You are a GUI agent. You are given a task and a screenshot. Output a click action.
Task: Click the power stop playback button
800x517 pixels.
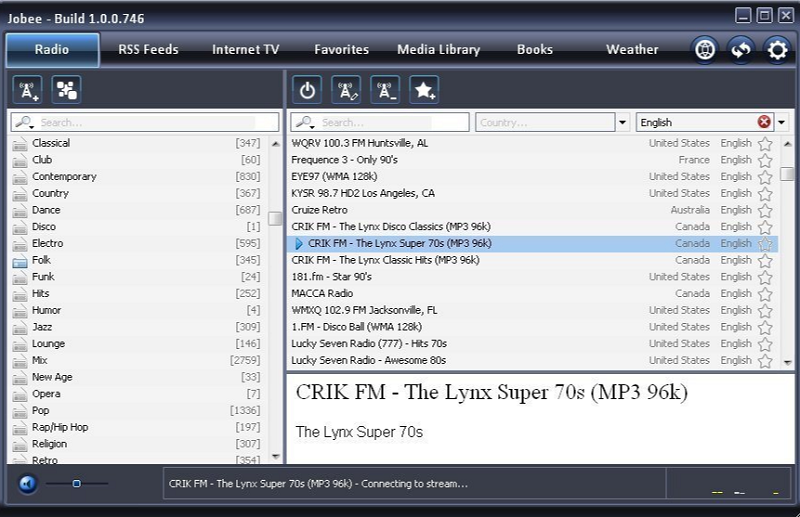307,90
